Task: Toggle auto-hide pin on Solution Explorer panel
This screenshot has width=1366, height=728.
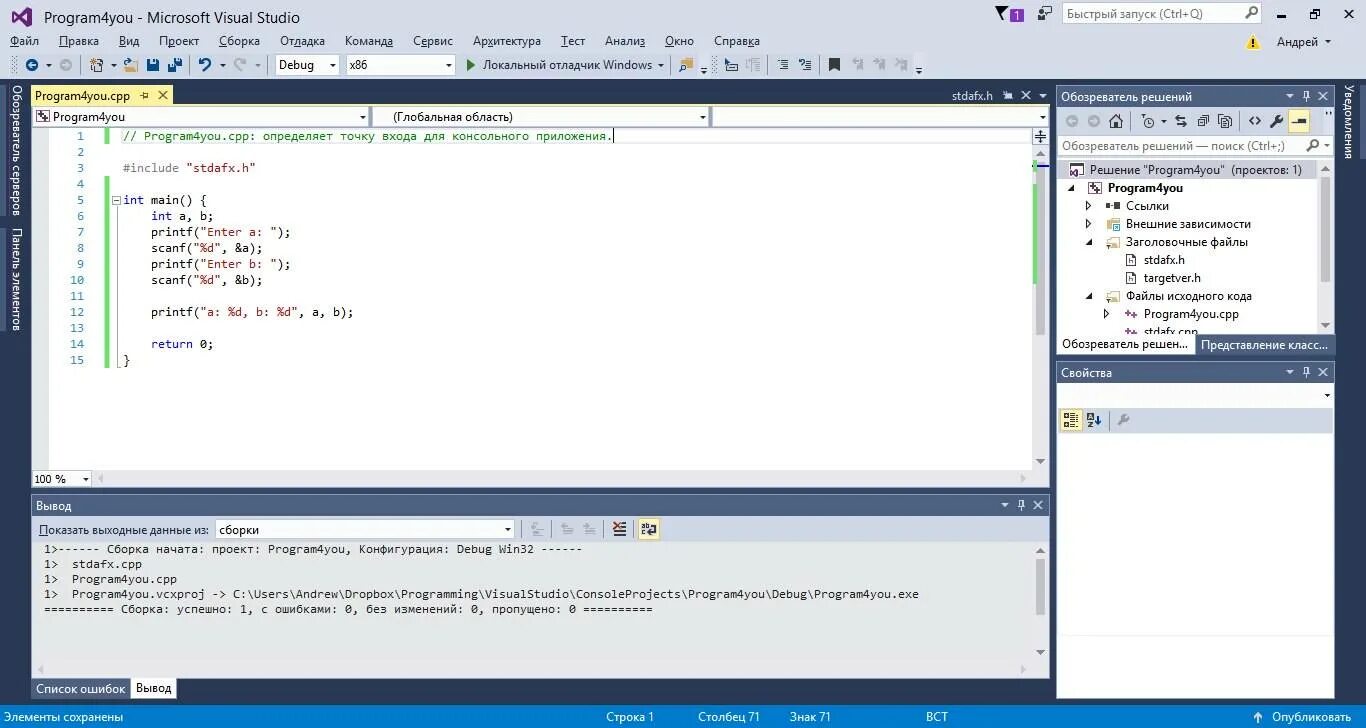Action: click(x=1306, y=96)
